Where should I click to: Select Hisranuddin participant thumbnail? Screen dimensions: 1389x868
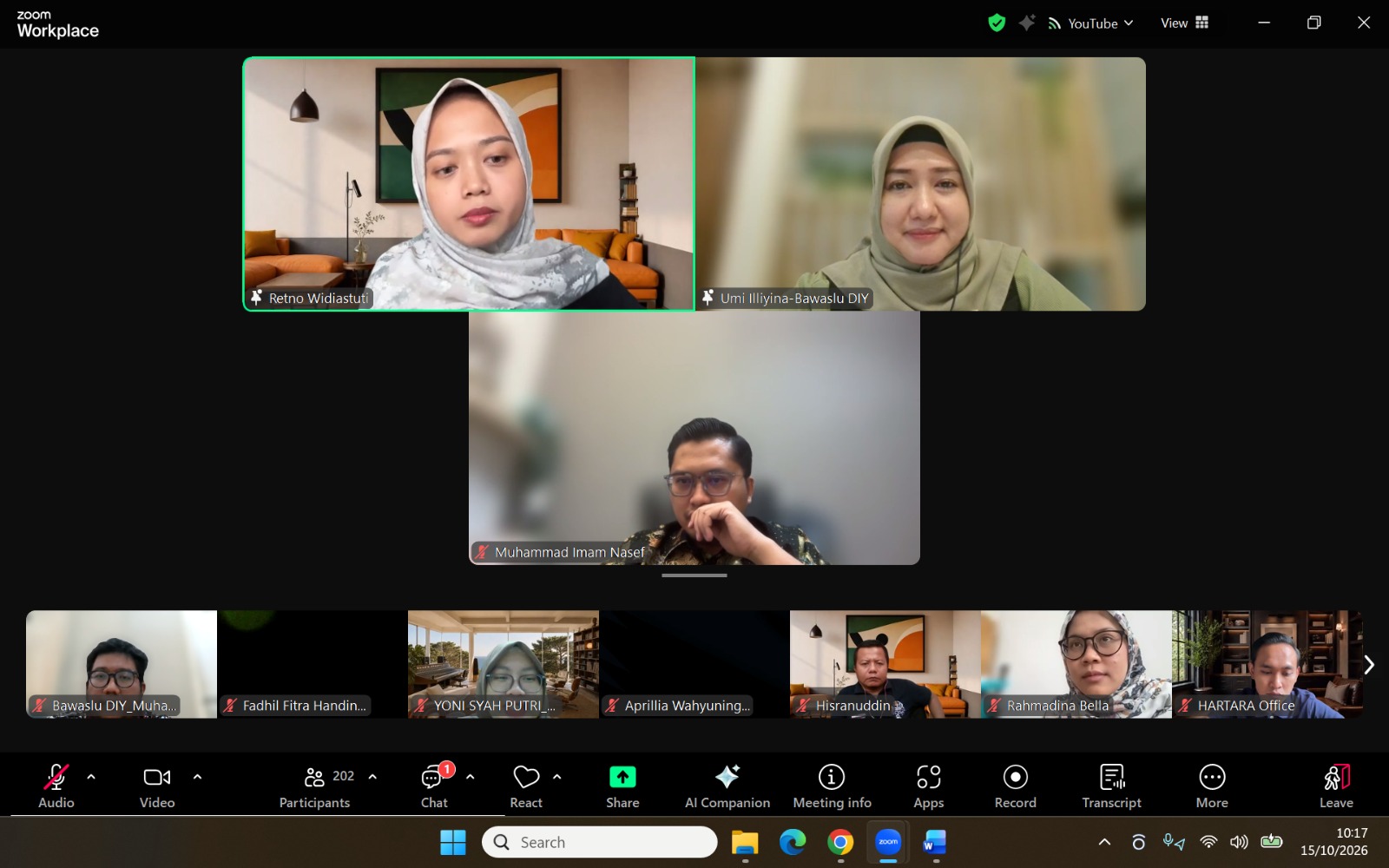tap(885, 664)
